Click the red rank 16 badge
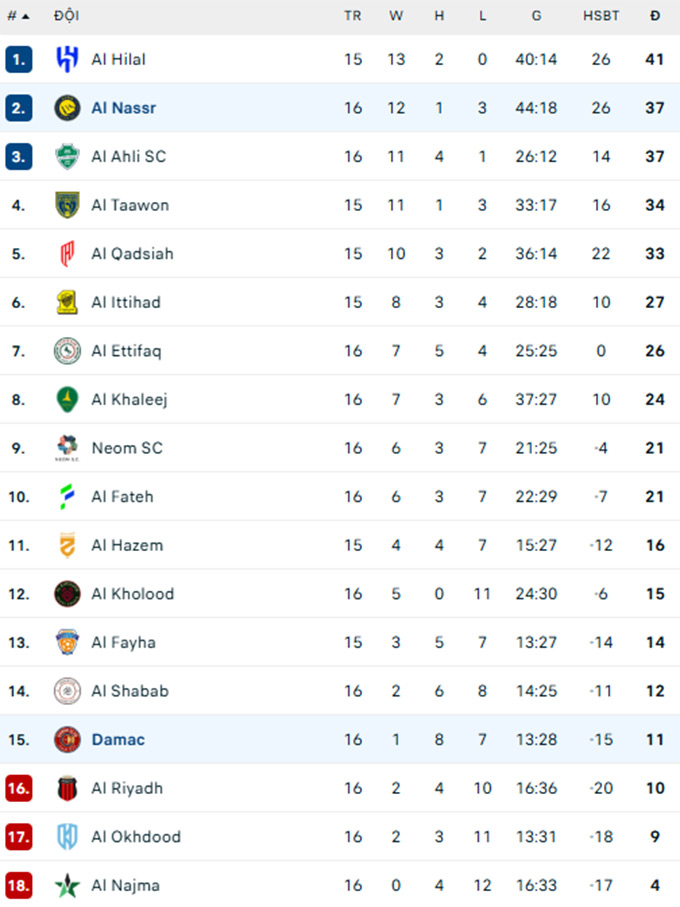680x907 pixels. coord(18,788)
